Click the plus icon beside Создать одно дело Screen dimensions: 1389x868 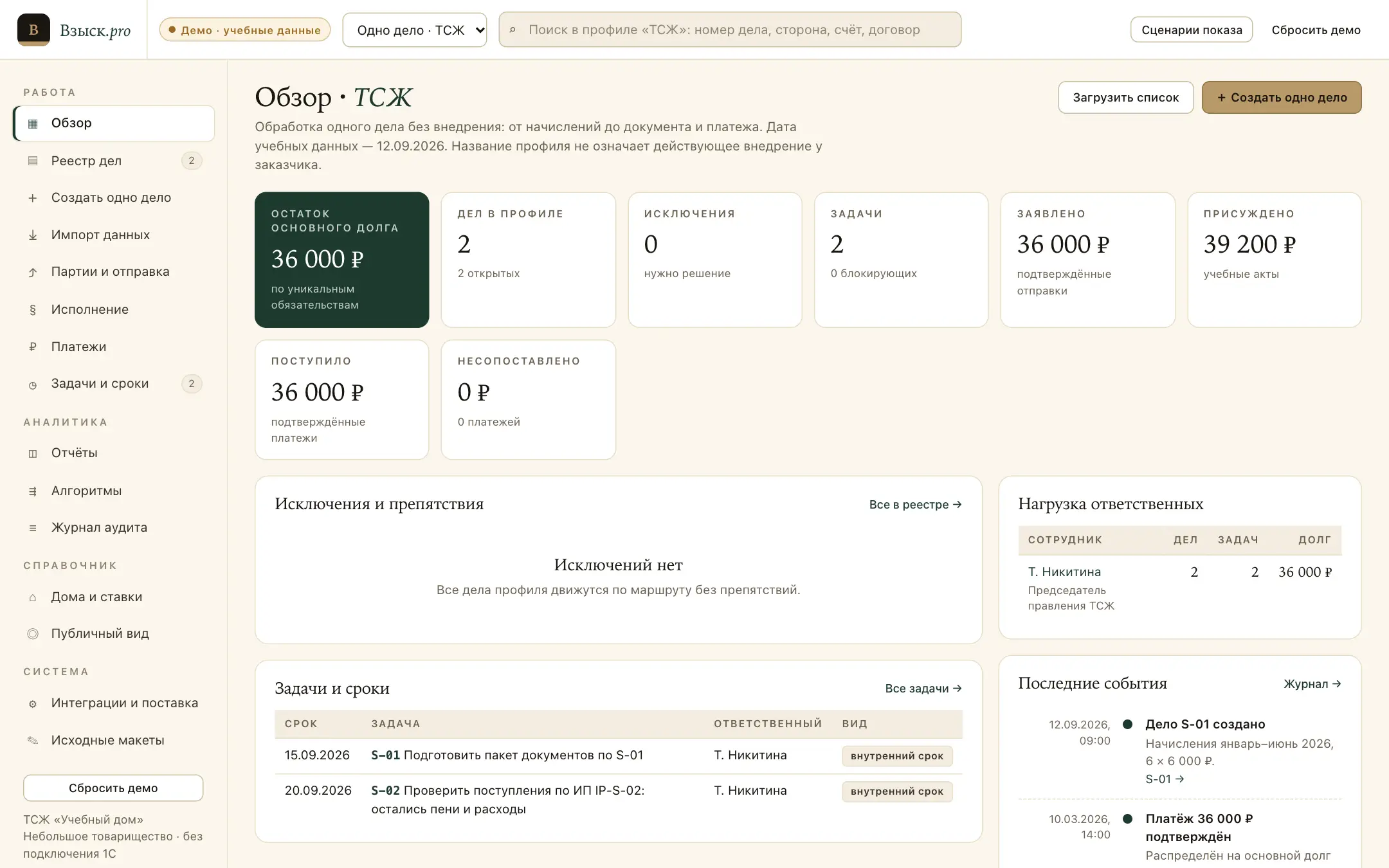click(x=33, y=198)
